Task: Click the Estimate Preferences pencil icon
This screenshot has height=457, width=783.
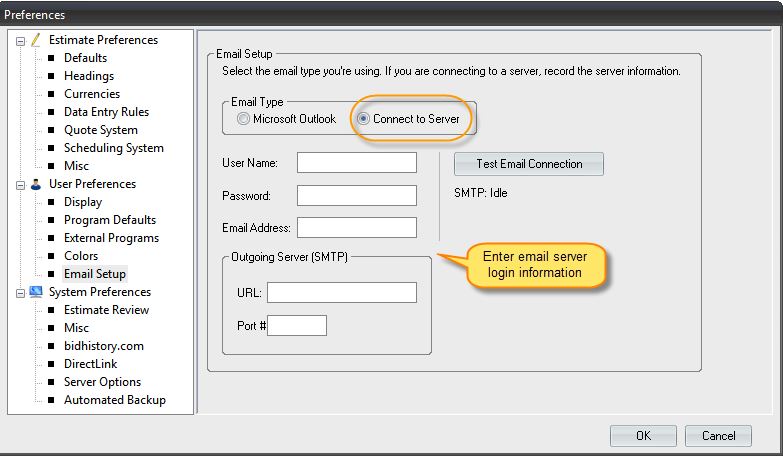Action: pos(36,40)
